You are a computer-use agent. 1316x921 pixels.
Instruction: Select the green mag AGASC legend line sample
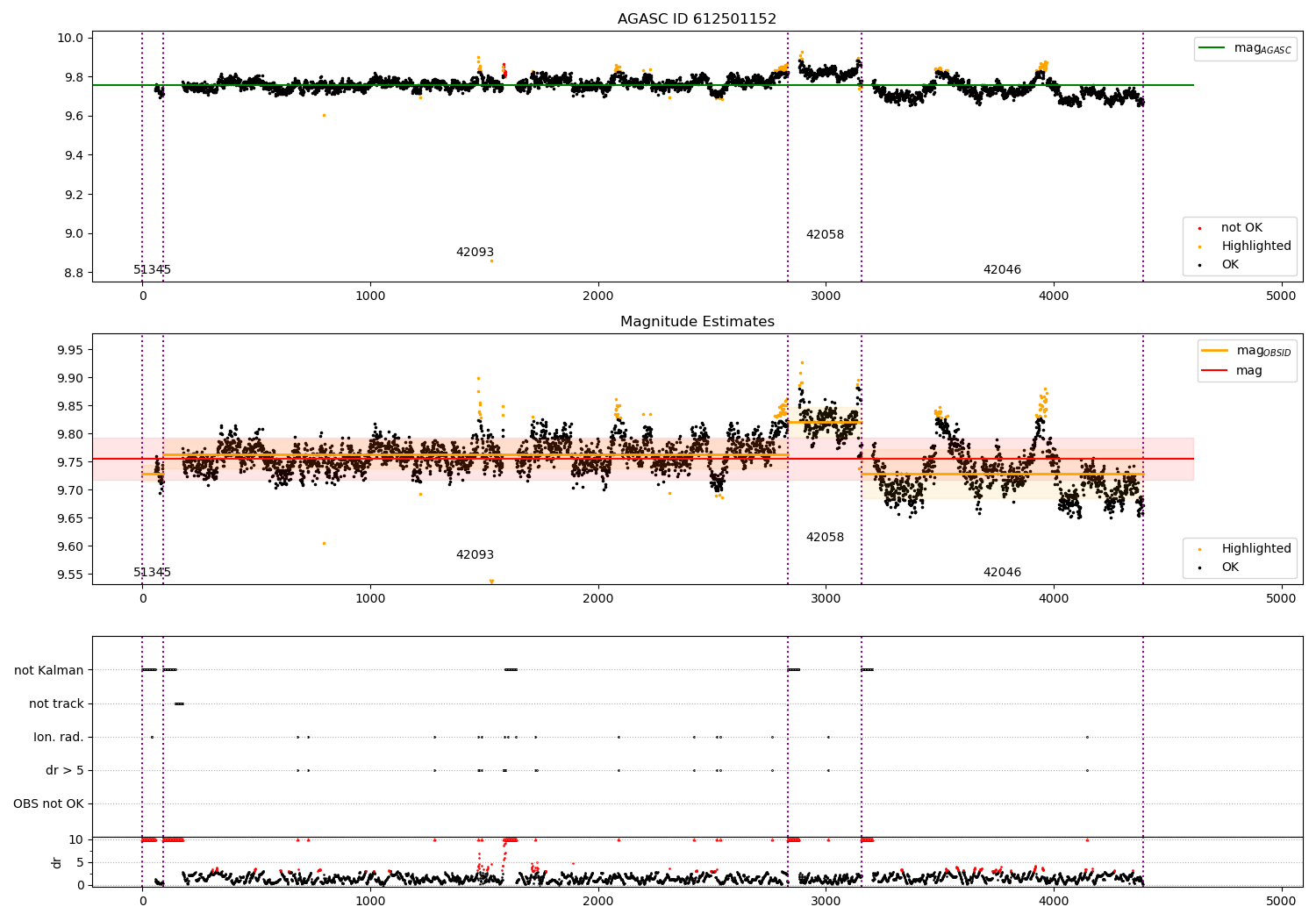(1213, 48)
